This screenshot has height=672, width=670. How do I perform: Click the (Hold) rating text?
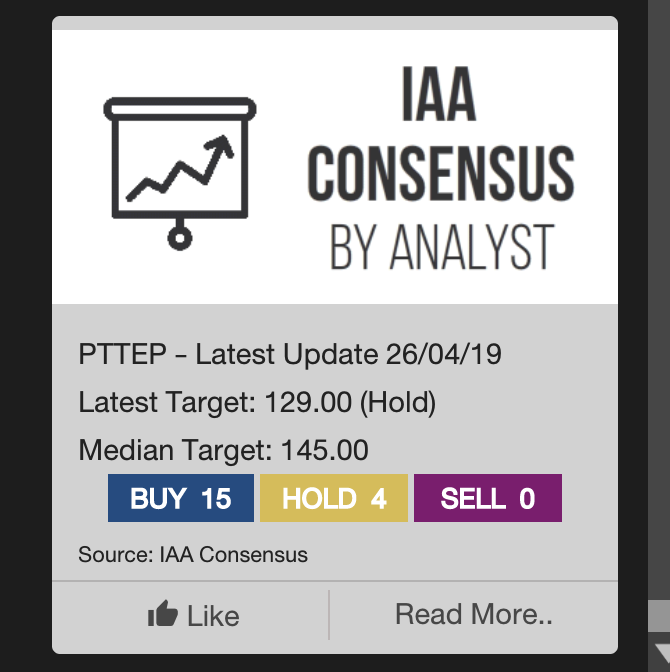(x=397, y=403)
